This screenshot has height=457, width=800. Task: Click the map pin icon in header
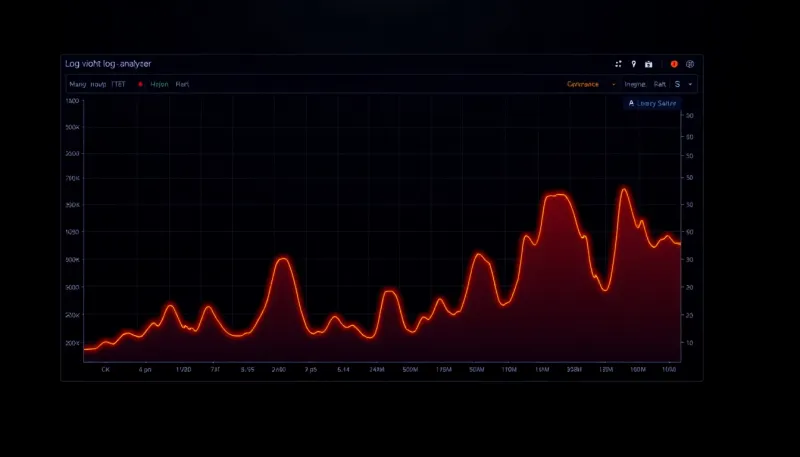[x=634, y=64]
